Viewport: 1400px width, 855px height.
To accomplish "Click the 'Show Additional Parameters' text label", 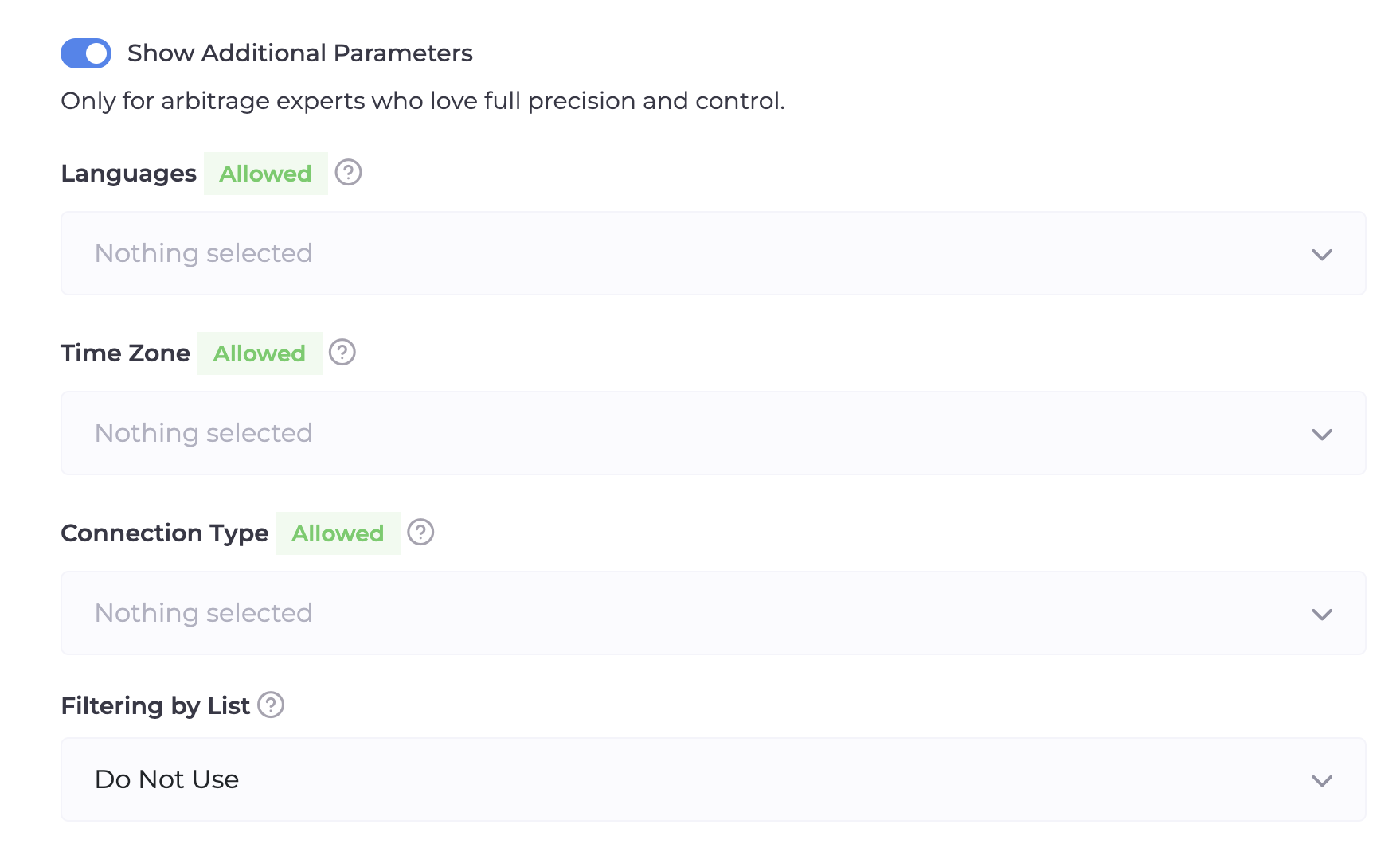I will pos(299,53).
